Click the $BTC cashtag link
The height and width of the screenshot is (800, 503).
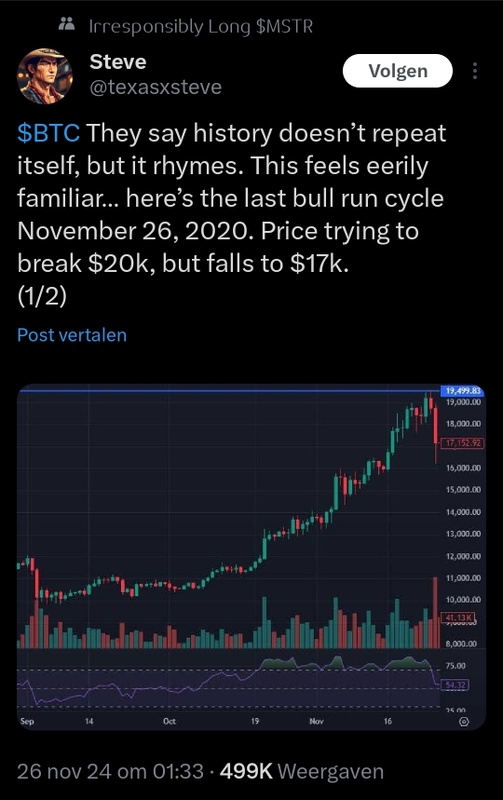48,133
